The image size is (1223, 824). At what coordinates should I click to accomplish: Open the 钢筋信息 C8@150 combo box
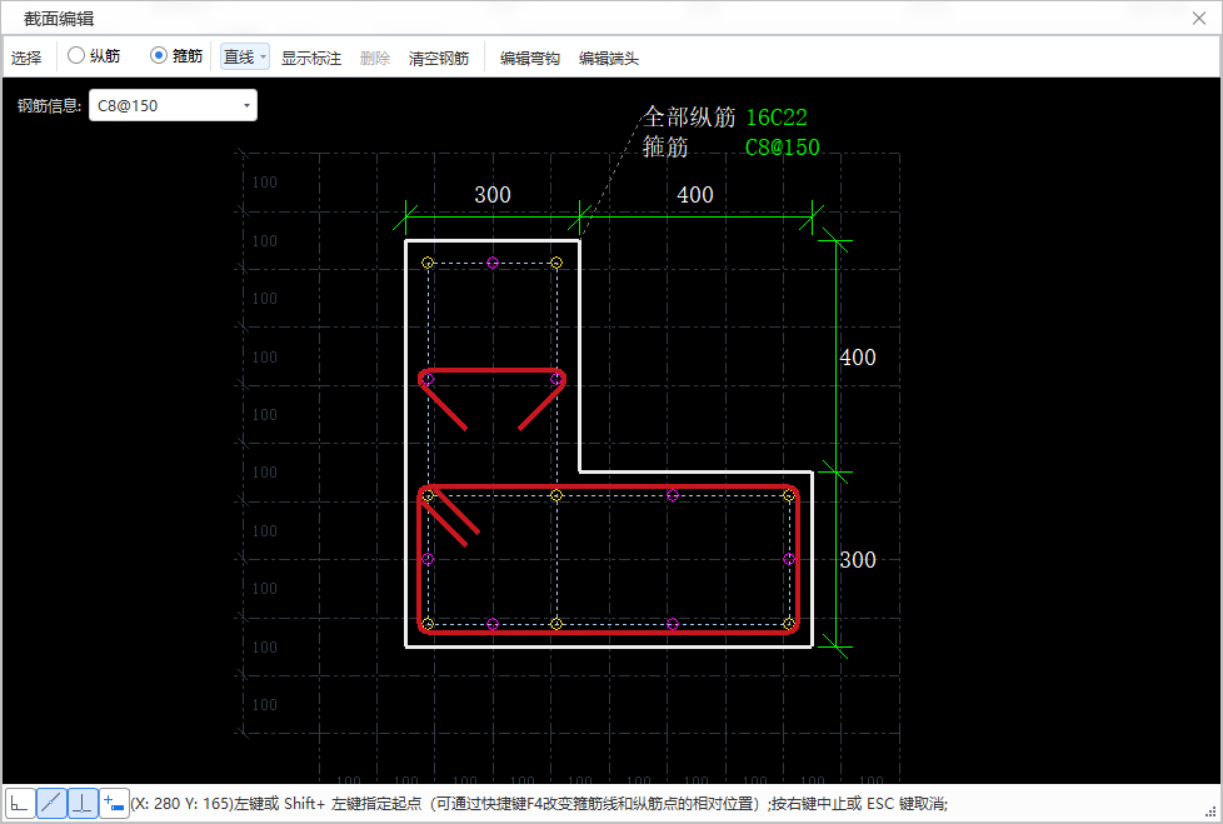[x=173, y=106]
